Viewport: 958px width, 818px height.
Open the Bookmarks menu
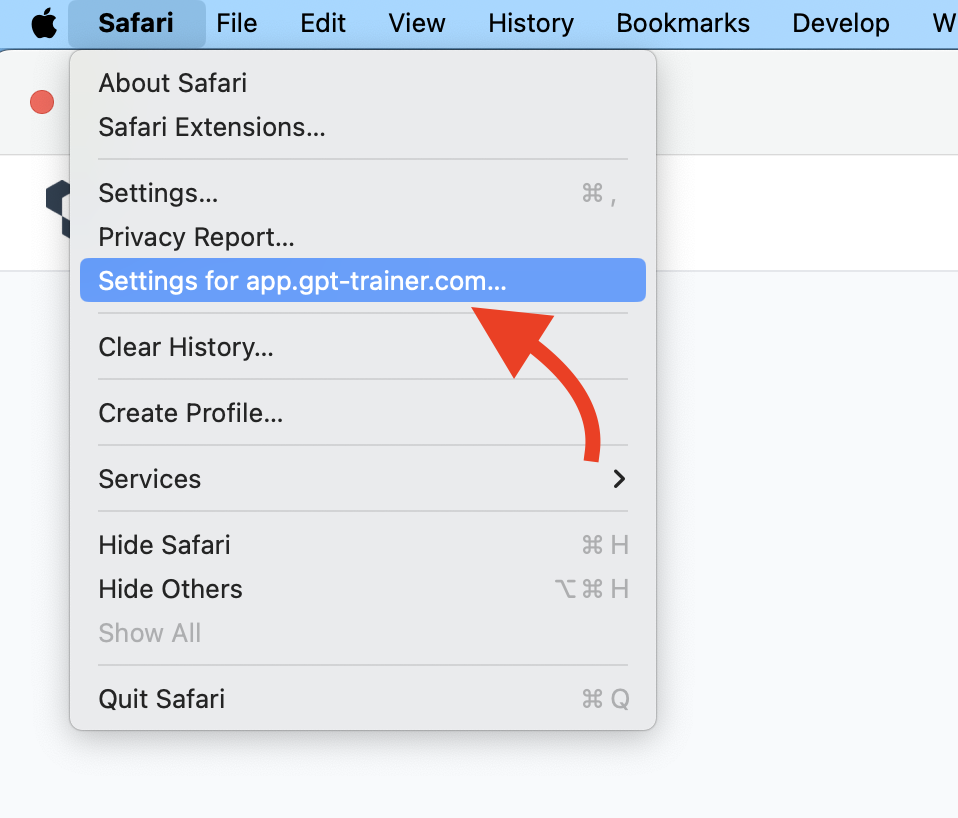682,24
